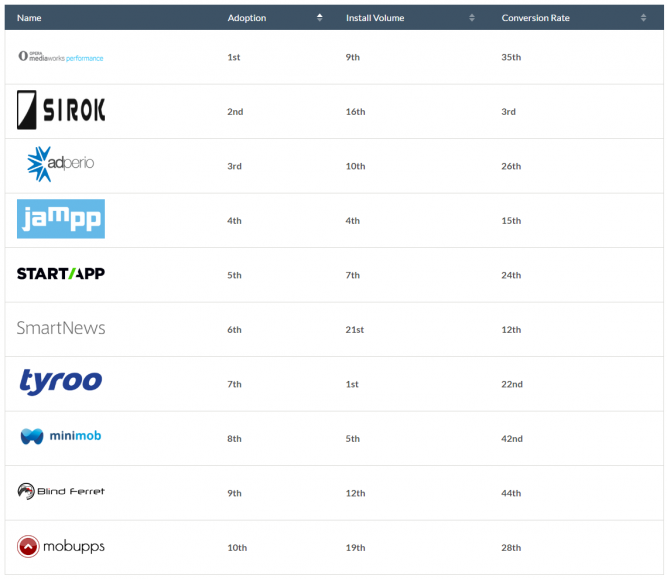667x579 pixels.
Task: Open the minimob logo
Action: tap(60, 436)
